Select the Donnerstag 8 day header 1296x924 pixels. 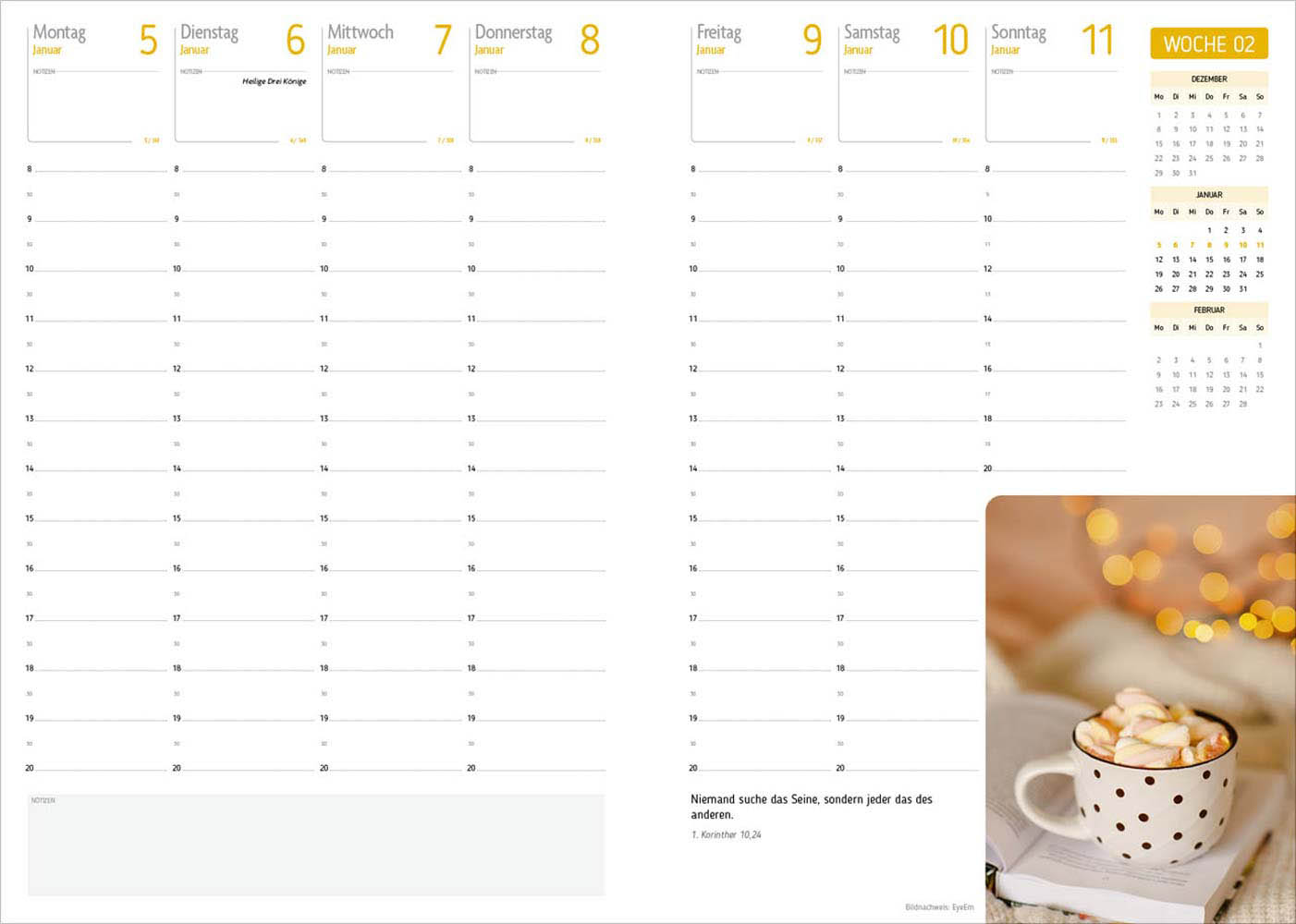pyautogui.click(x=536, y=40)
